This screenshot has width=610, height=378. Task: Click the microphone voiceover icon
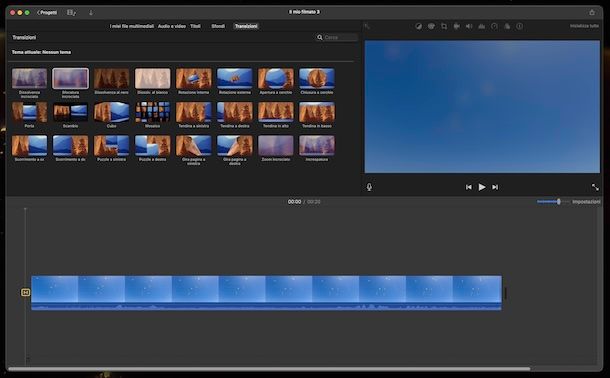369,187
